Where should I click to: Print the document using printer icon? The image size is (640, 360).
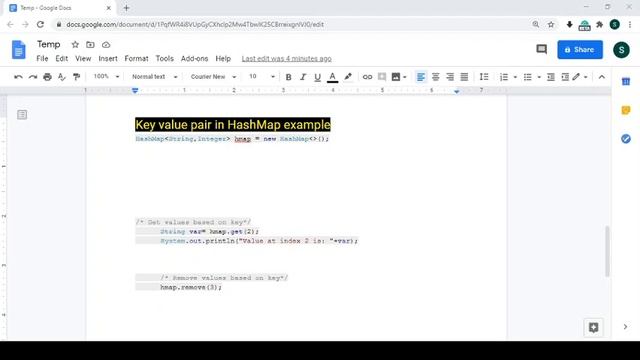tap(47, 77)
